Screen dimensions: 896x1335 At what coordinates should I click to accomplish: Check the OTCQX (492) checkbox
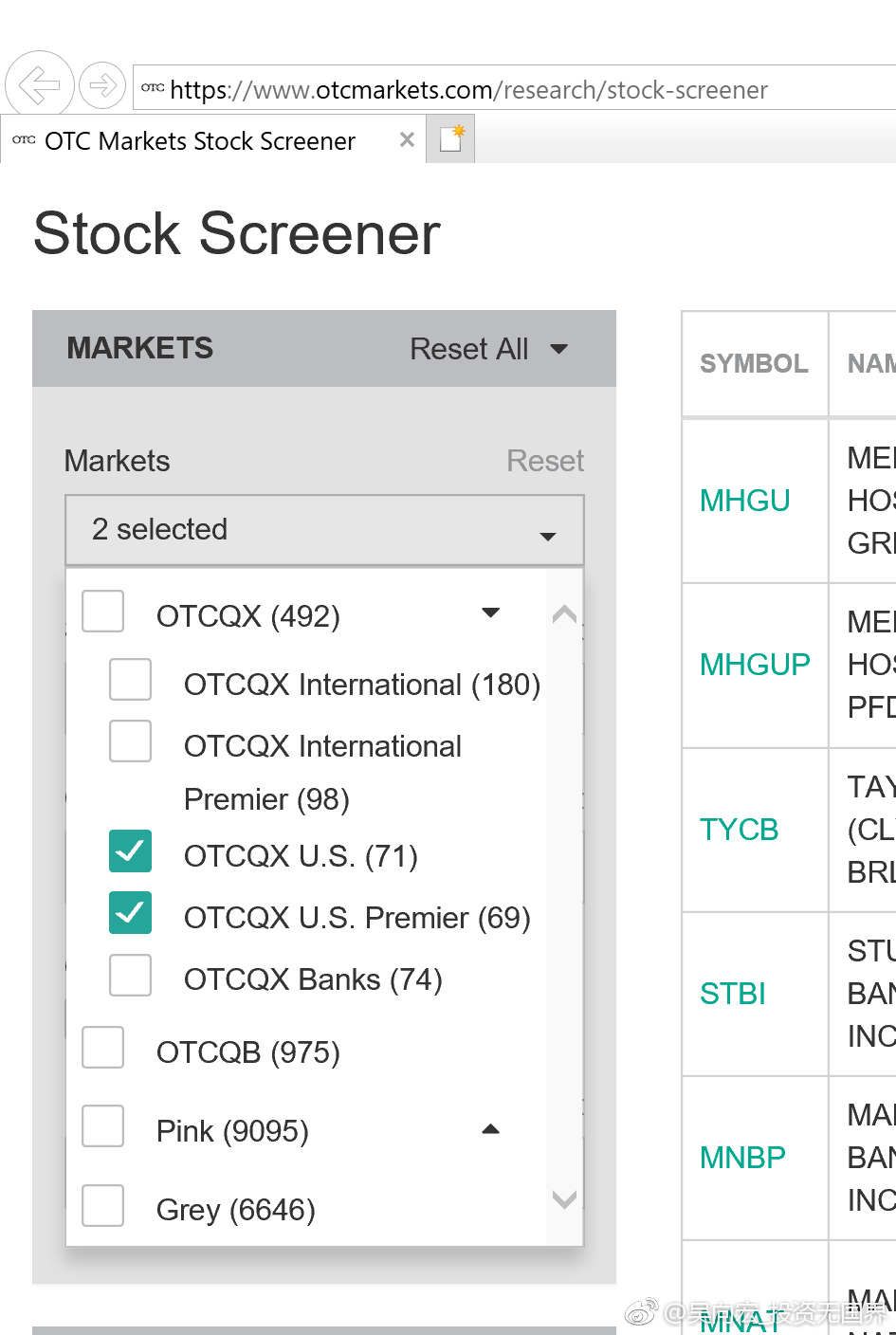click(x=103, y=612)
